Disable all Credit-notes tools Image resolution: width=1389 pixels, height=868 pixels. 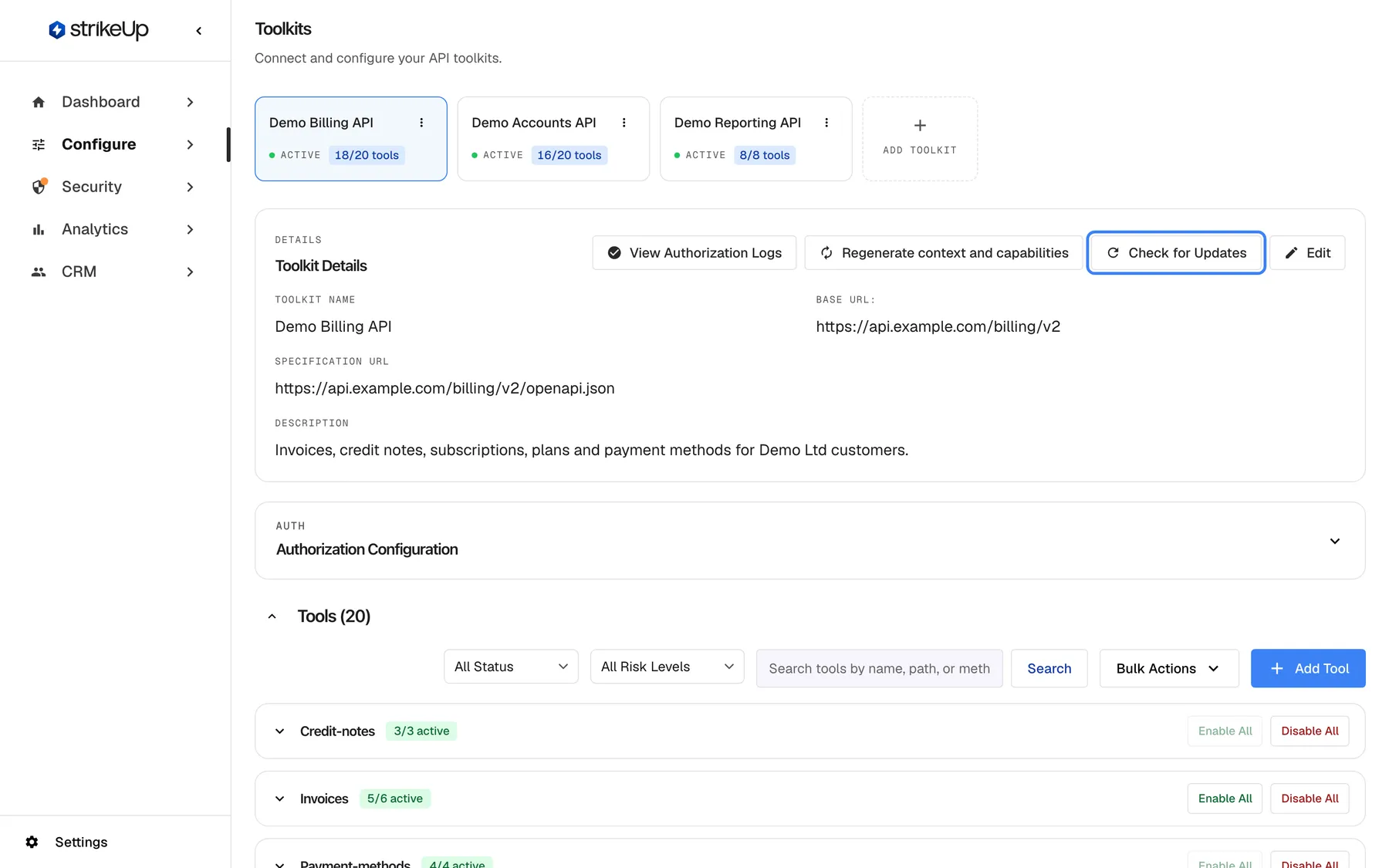1310,731
